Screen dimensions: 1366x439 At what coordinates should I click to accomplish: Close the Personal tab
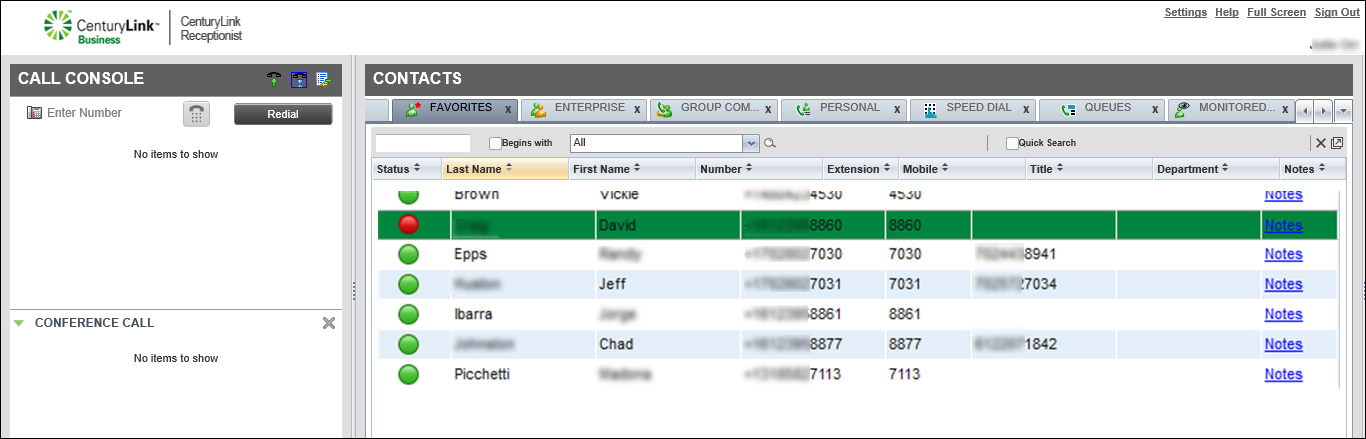tap(897, 109)
